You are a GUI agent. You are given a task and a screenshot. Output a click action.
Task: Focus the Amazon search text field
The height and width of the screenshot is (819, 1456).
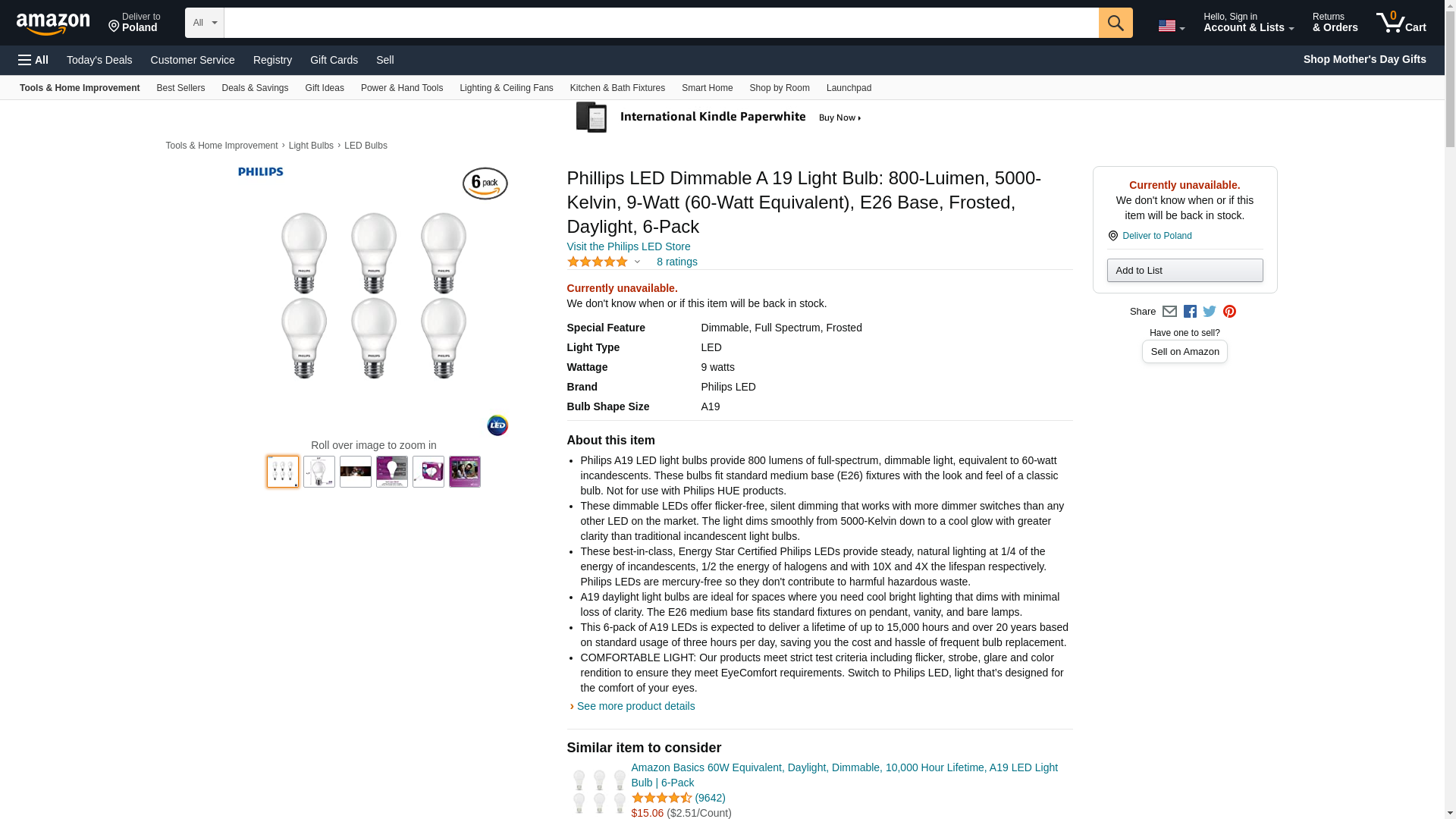pyautogui.click(x=661, y=23)
